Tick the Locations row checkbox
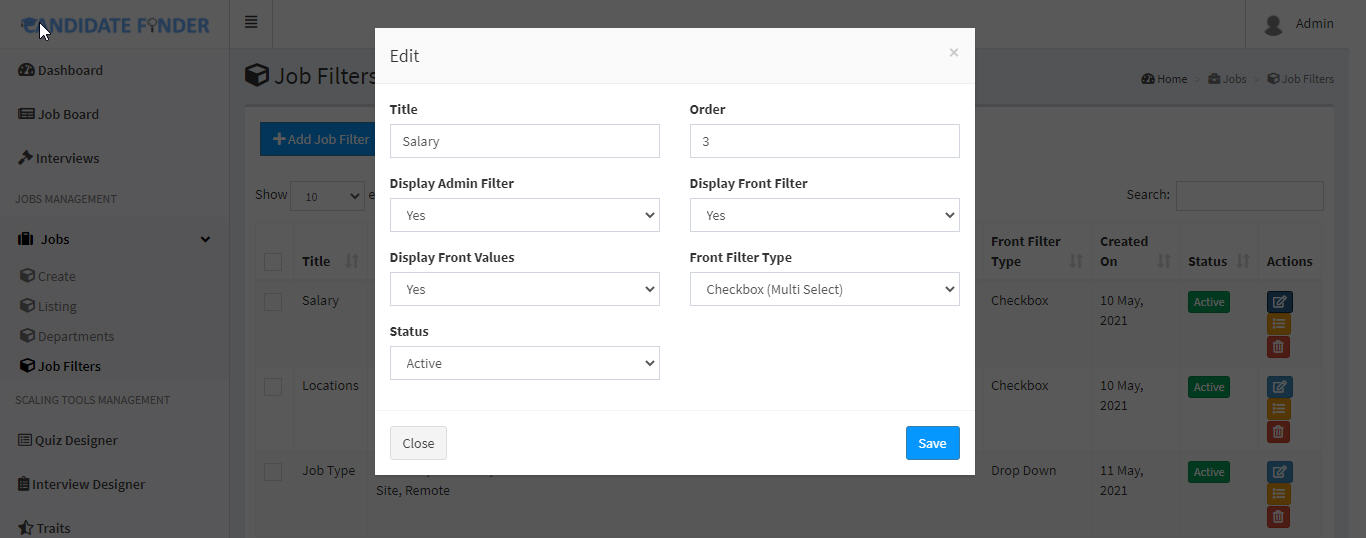The image size is (1366, 538). click(273, 386)
